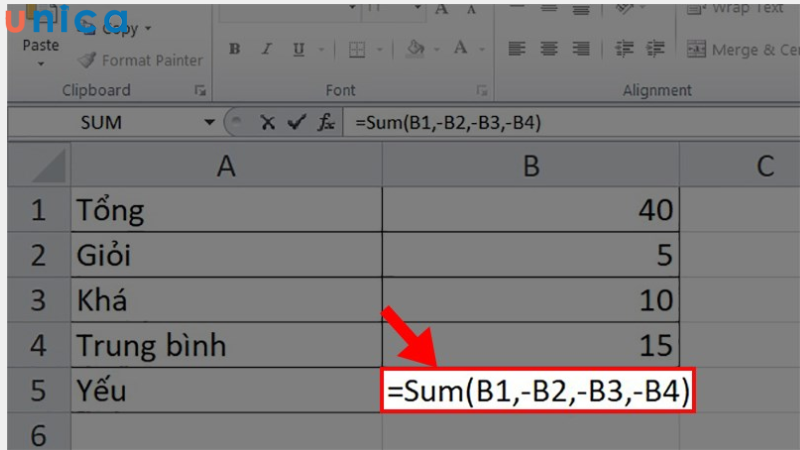
Task: Click cell with value 10
Action: click(531, 300)
